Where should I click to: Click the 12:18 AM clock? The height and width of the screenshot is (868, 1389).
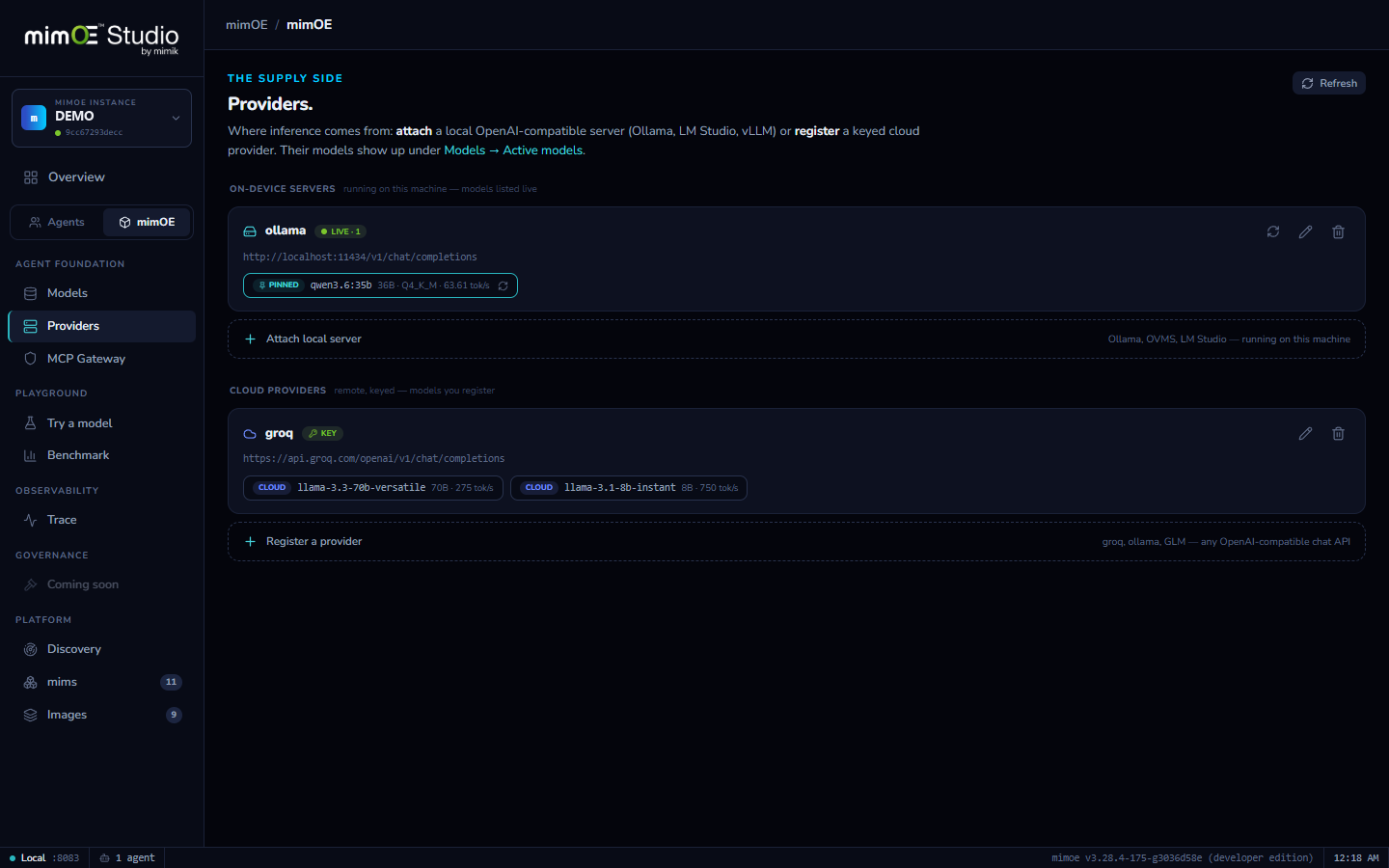click(x=1356, y=858)
